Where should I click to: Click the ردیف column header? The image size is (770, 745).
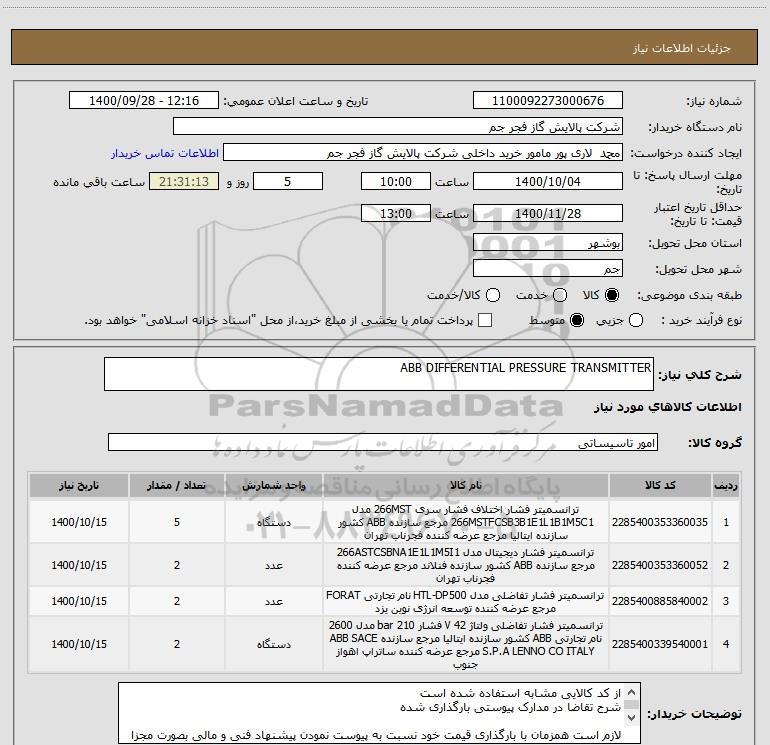click(726, 486)
